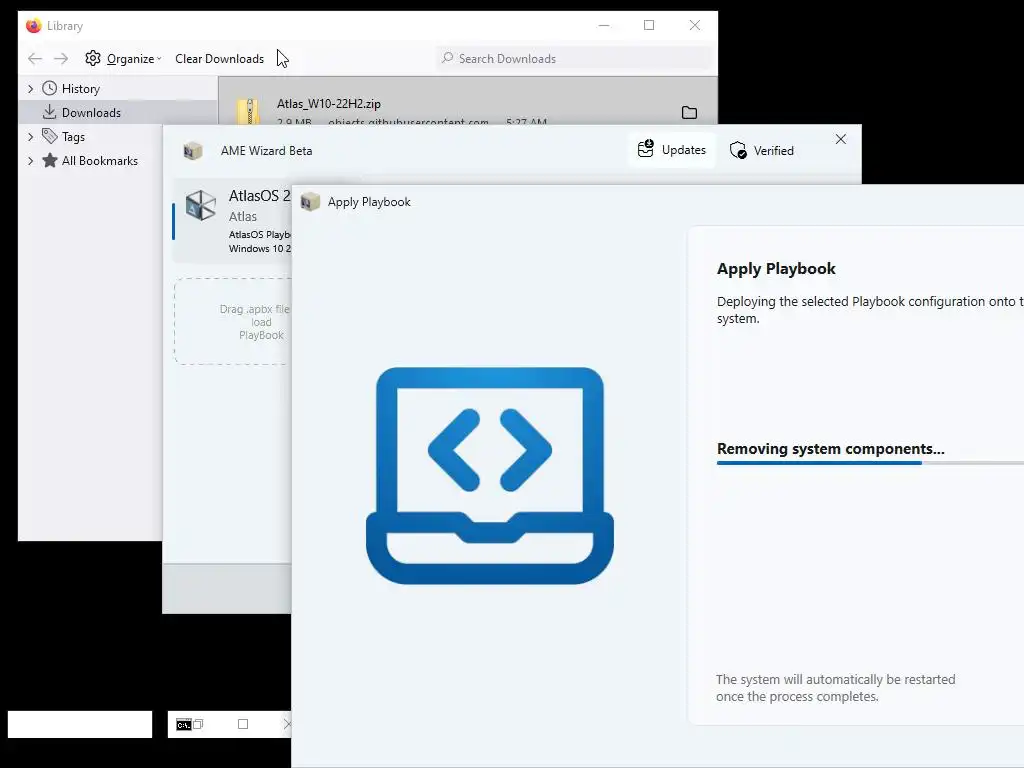Maximize the Library window
The width and height of the screenshot is (1024, 768).
pyautogui.click(x=649, y=25)
